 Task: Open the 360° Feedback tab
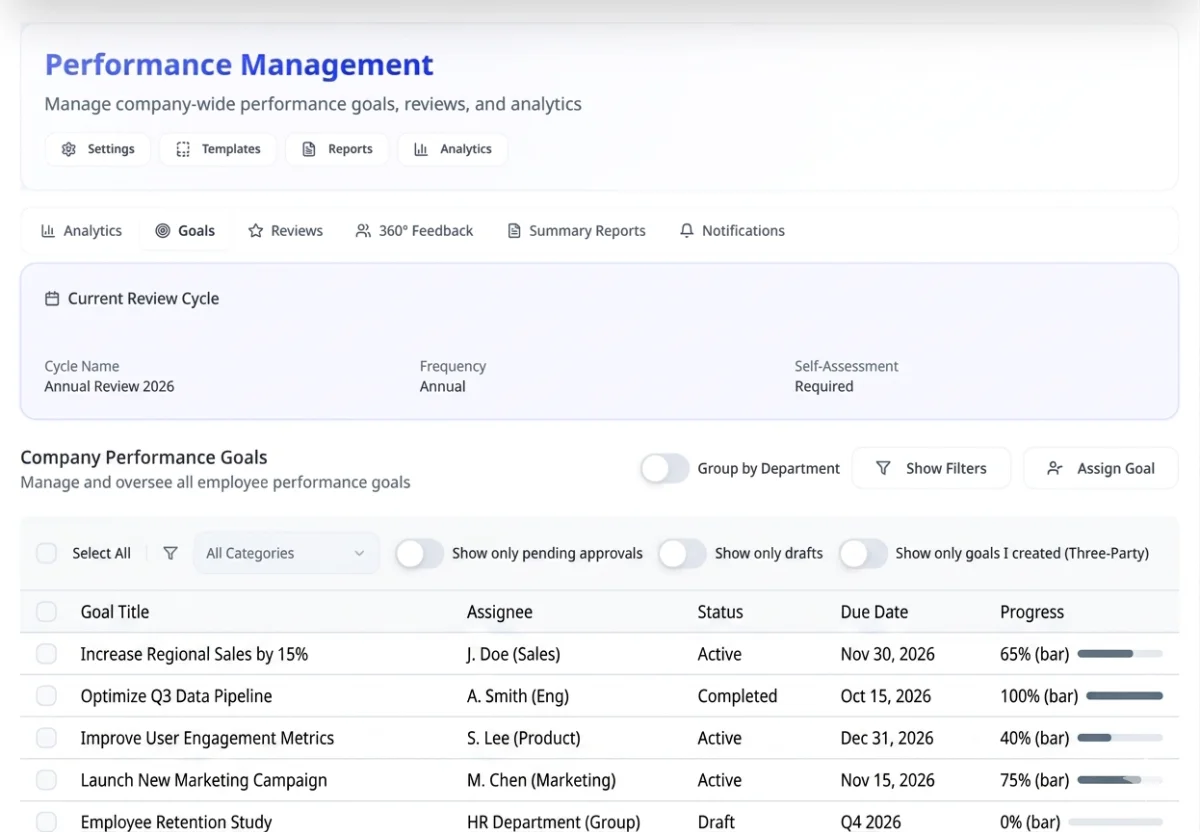click(x=414, y=231)
